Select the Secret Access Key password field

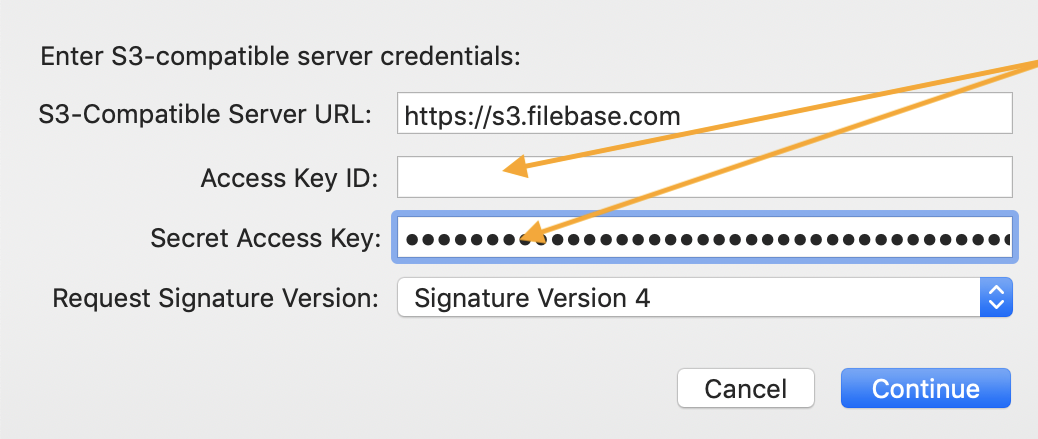(704, 237)
